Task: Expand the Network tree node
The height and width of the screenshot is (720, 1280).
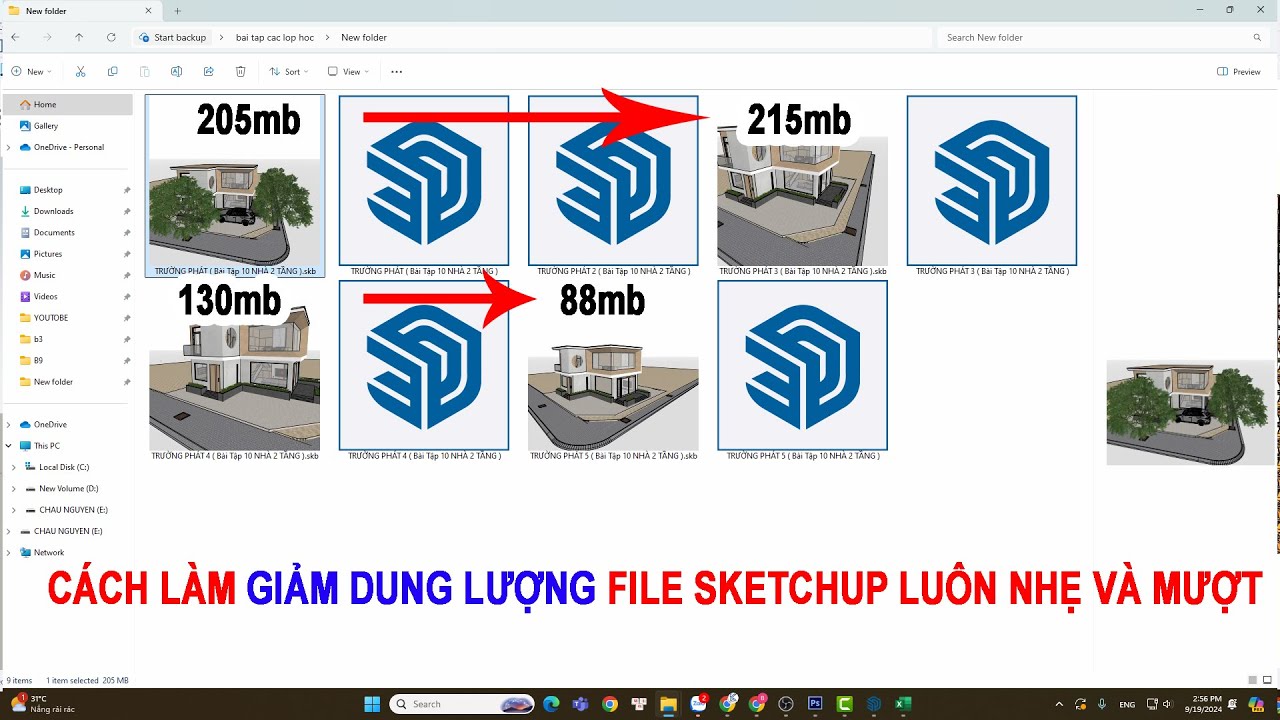Action: click(9, 552)
